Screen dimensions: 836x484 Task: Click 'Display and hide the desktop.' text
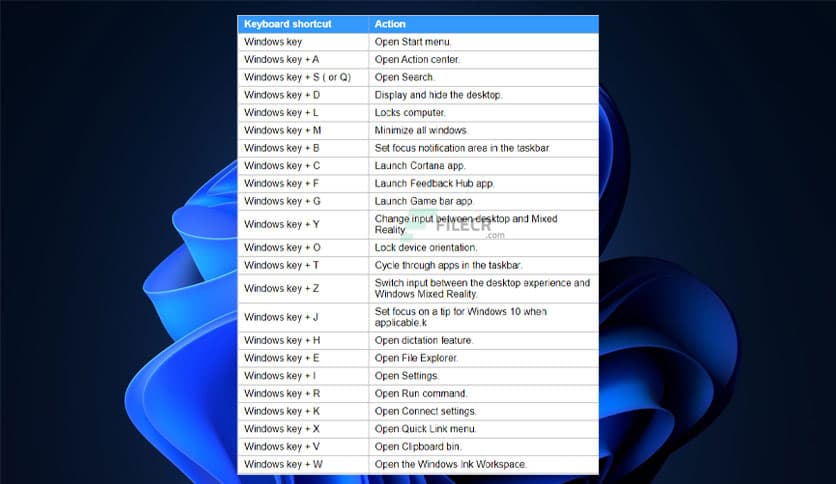coord(438,95)
